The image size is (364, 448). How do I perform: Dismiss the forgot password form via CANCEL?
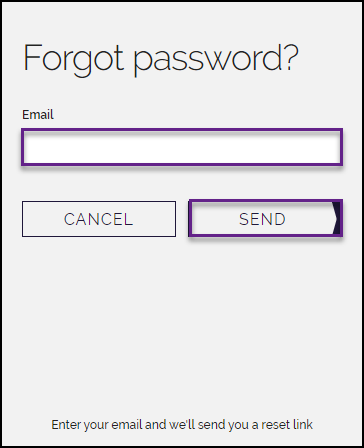pos(99,219)
